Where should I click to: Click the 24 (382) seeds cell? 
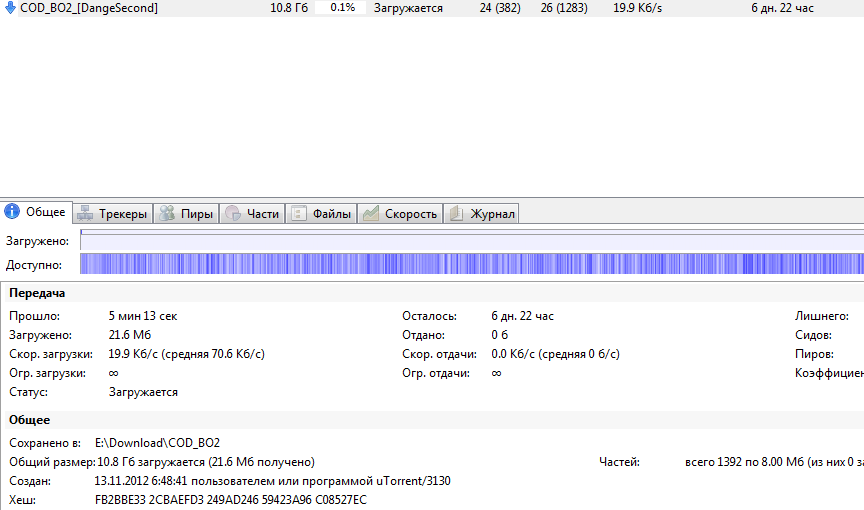500,8
